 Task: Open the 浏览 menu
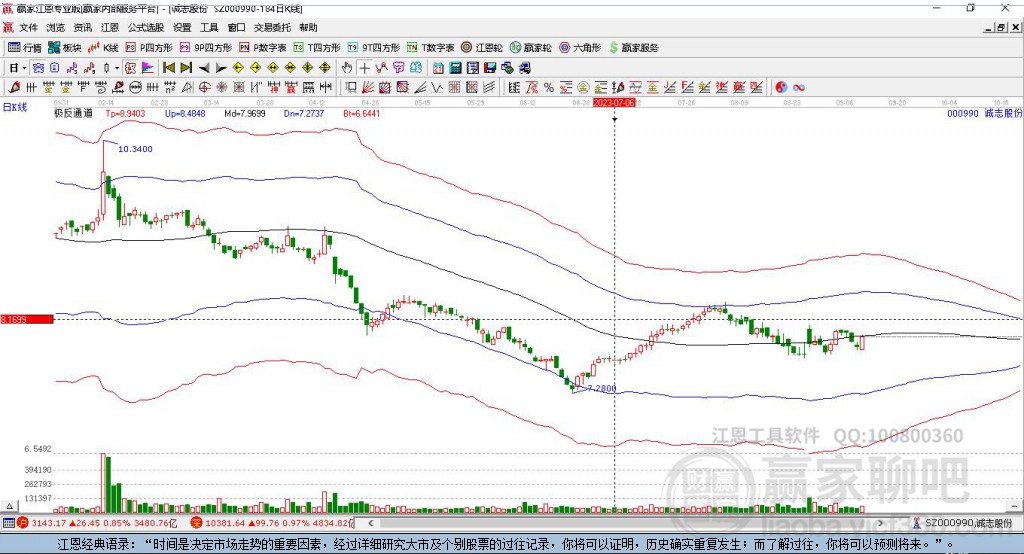pyautogui.click(x=56, y=27)
